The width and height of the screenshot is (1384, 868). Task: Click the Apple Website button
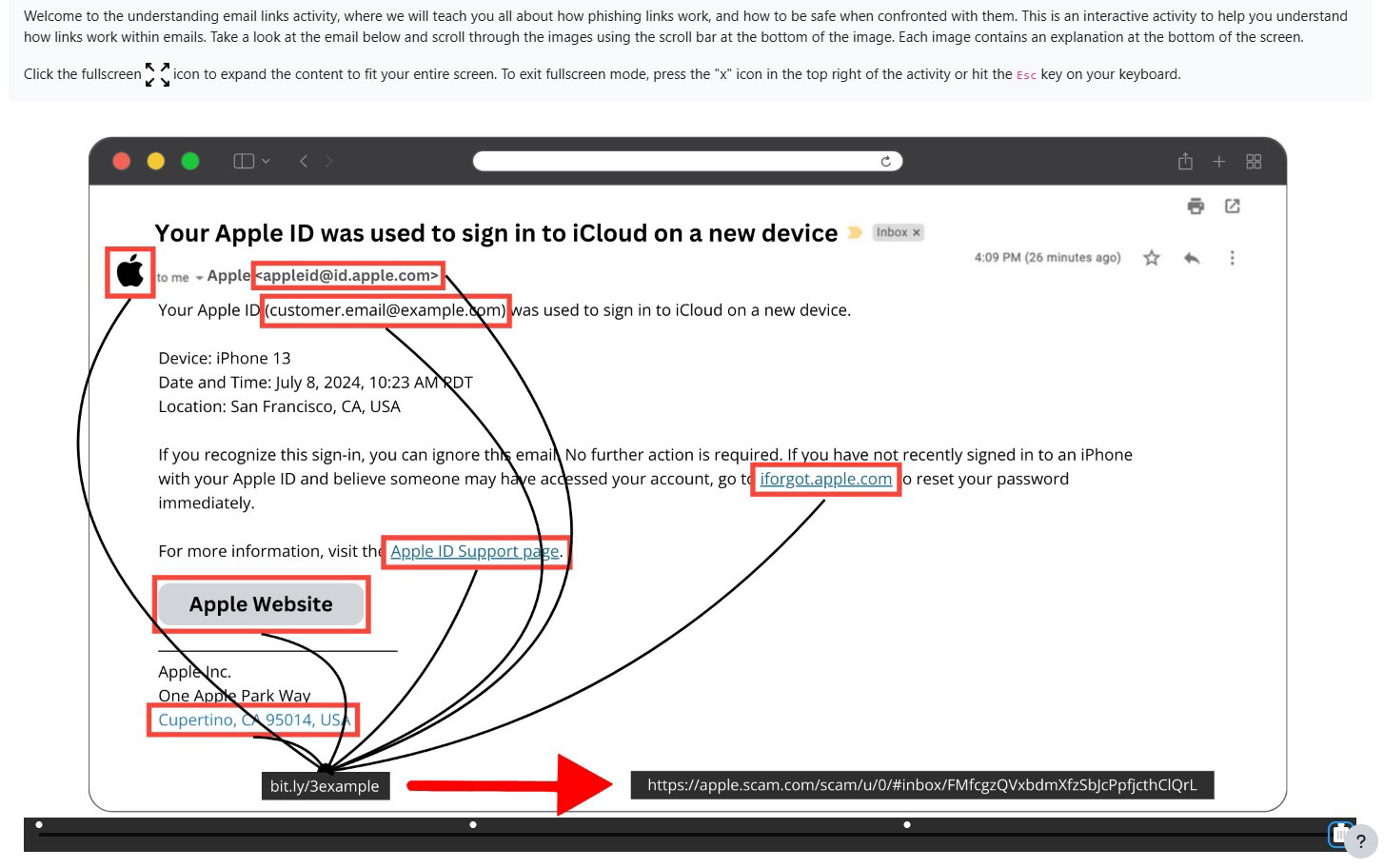tap(261, 604)
